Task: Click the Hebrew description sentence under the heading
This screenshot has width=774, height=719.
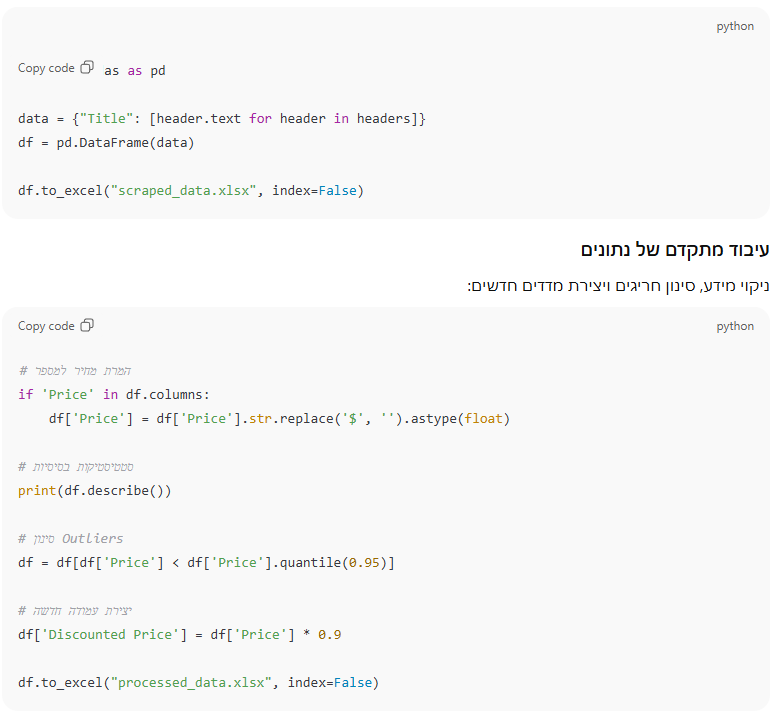Action: tap(618, 287)
